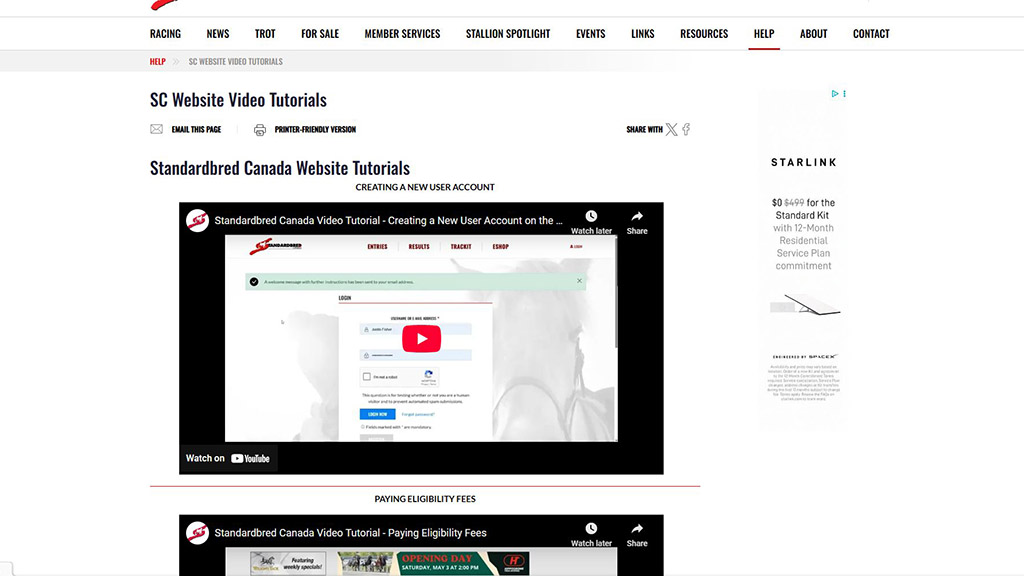Click the channel logo on the Eligibility Fees video
Screen dimensions: 1024x576
tap(197, 533)
